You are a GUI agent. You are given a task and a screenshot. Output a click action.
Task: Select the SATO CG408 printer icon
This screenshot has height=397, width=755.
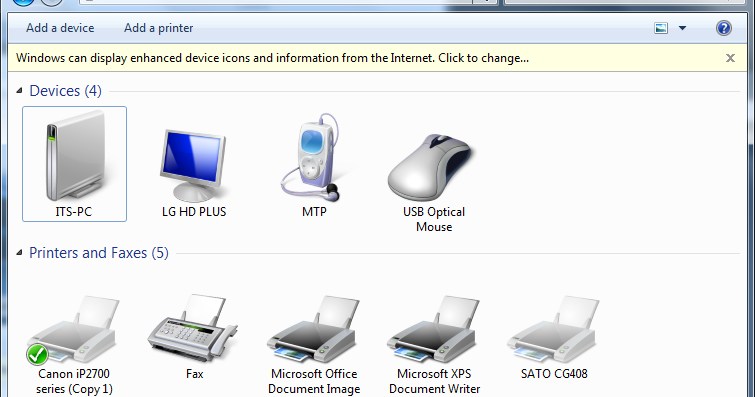(553, 330)
